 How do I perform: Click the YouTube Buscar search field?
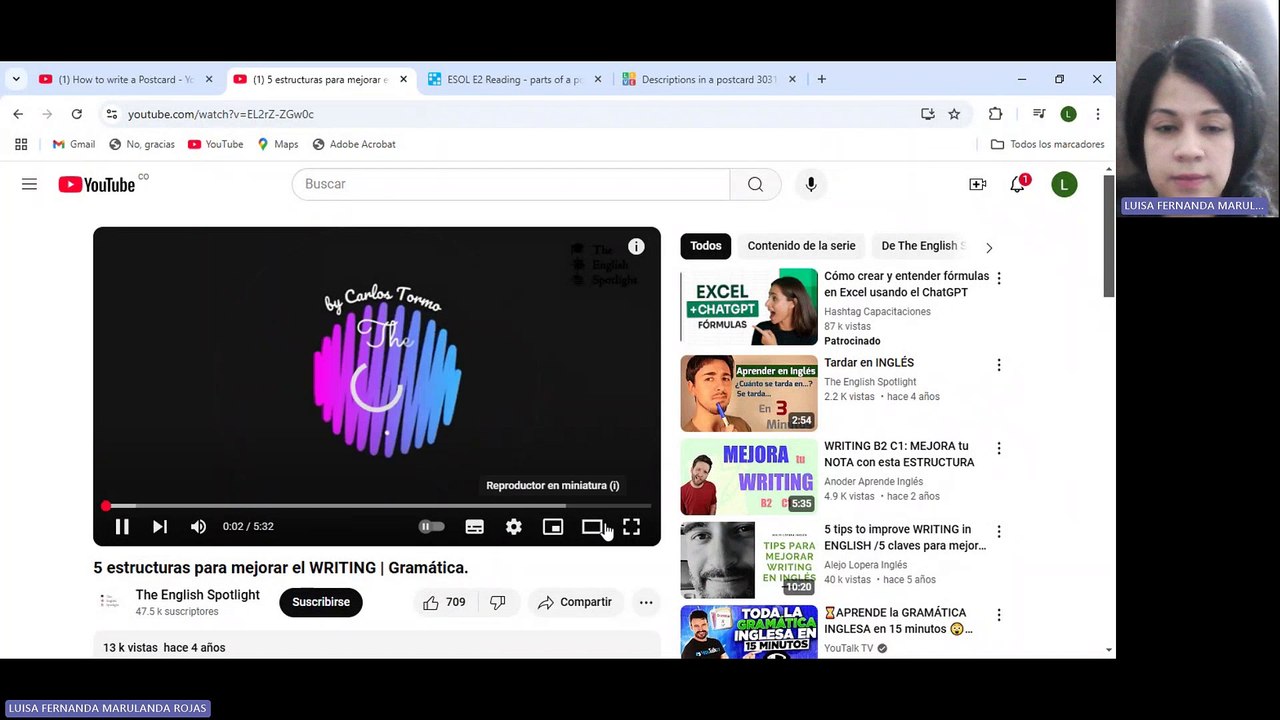point(511,184)
